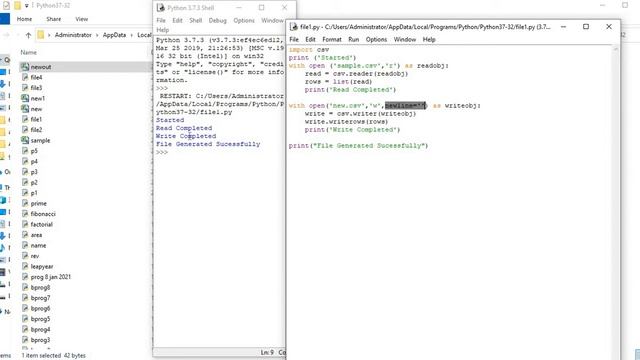Open Options menu in file1.py editor

[x=376, y=40]
